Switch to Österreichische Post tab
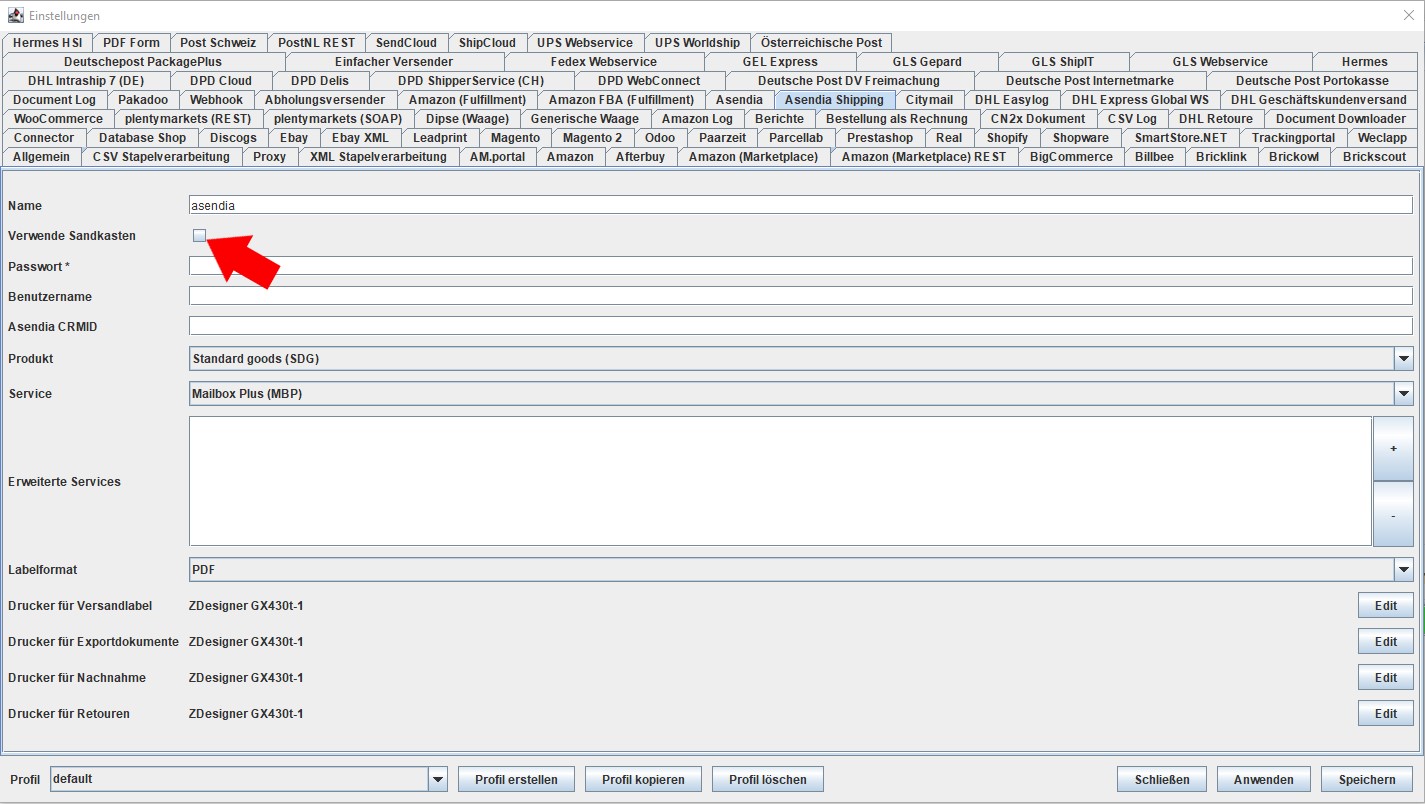This screenshot has height=804, width=1425. pyautogui.click(x=821, y=43)
